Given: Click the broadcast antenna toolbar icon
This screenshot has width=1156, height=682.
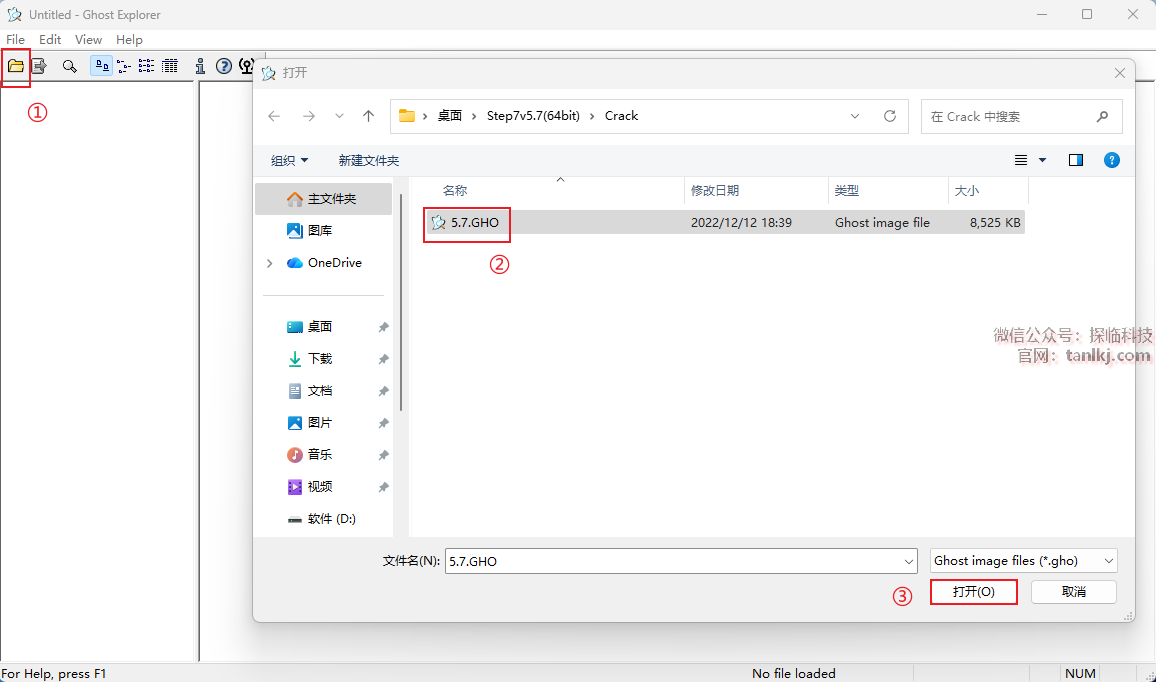Looking at the screenshot, I should click(246, 66).
